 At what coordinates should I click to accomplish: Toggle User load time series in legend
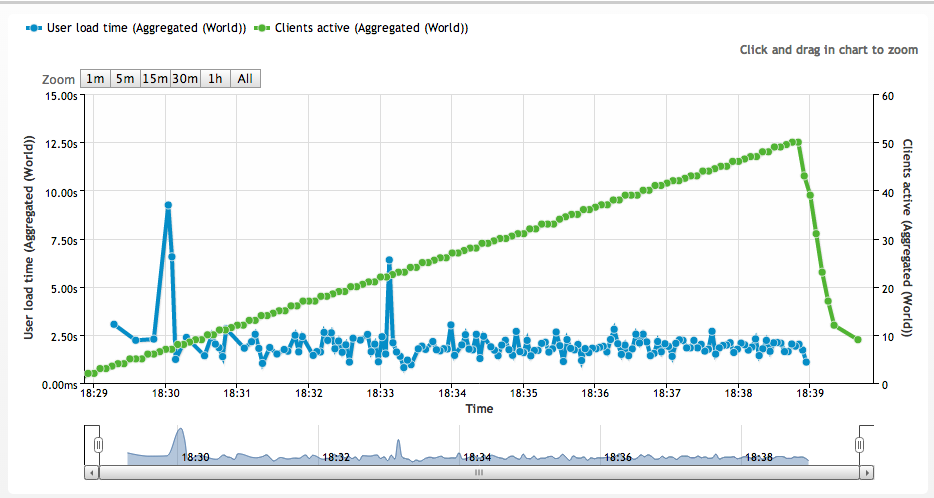coord(136,28)
